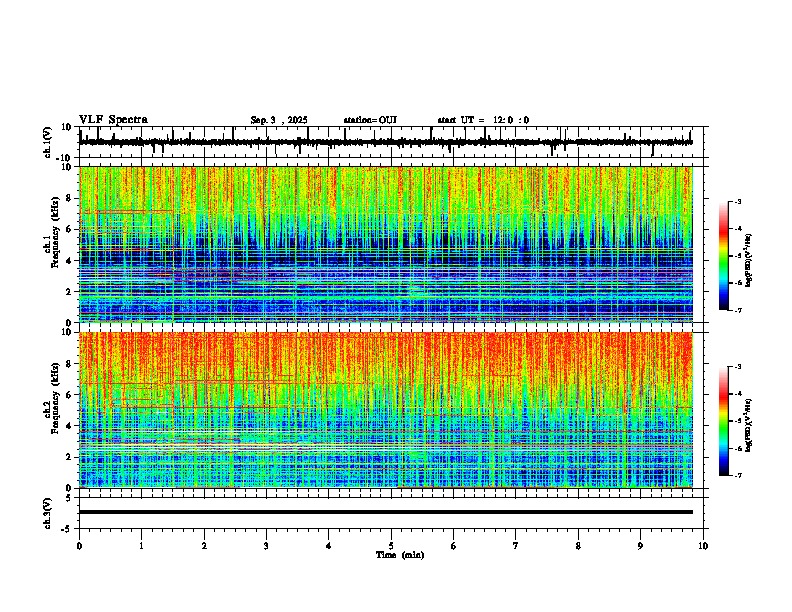Click the flat ch.3(V) signal line
The image size is (792, 612).
386,512
